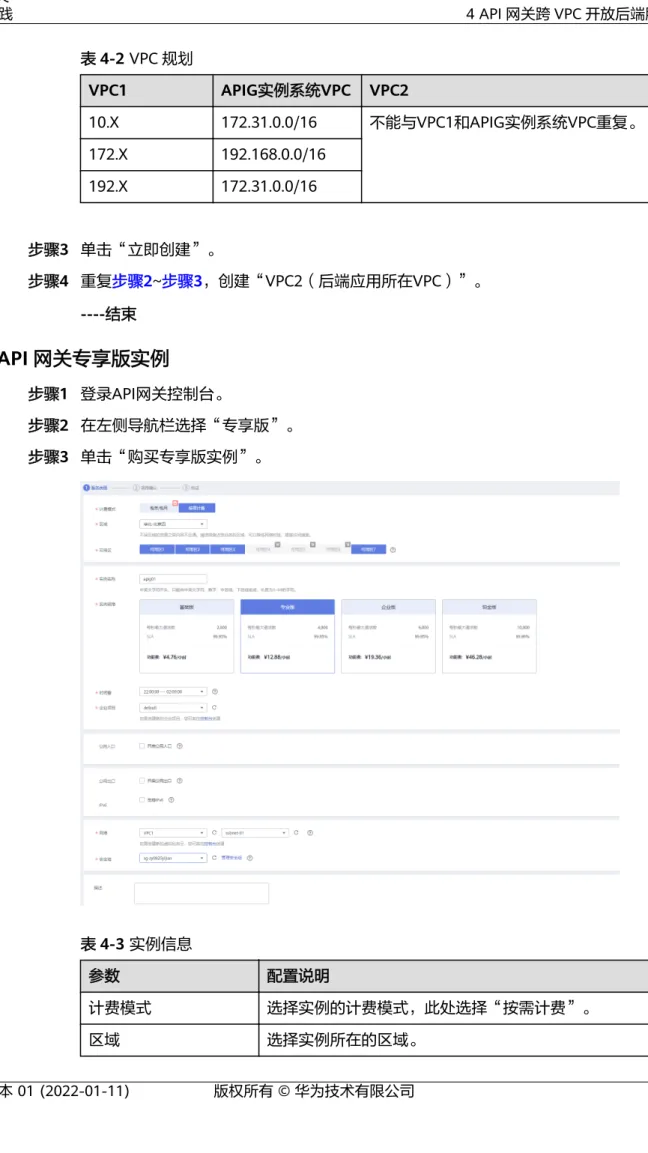Click the manage security group link
This screenshot has height=1153, width=648.
[232, 857]
